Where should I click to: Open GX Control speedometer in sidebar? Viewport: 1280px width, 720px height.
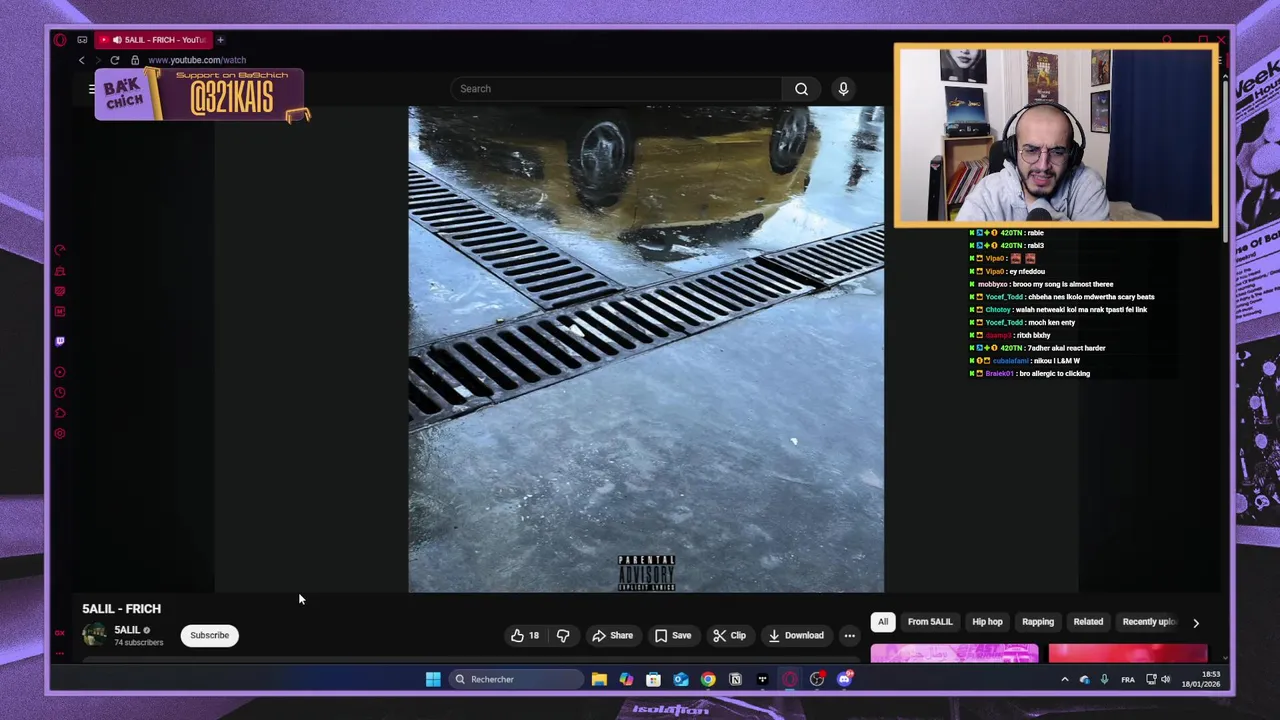point(60,250)
